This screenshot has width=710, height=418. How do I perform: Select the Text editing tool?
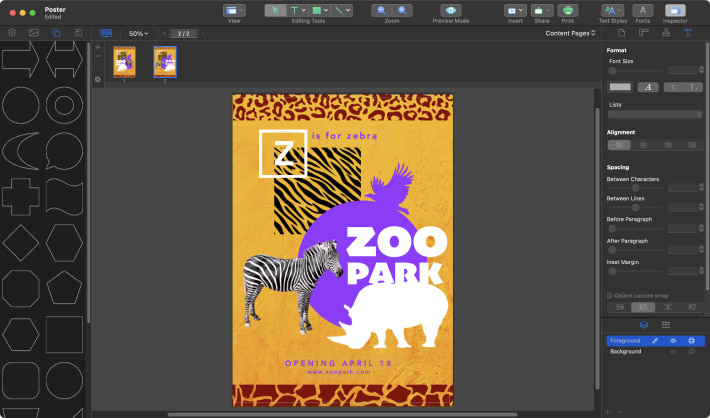click(294, 10)
